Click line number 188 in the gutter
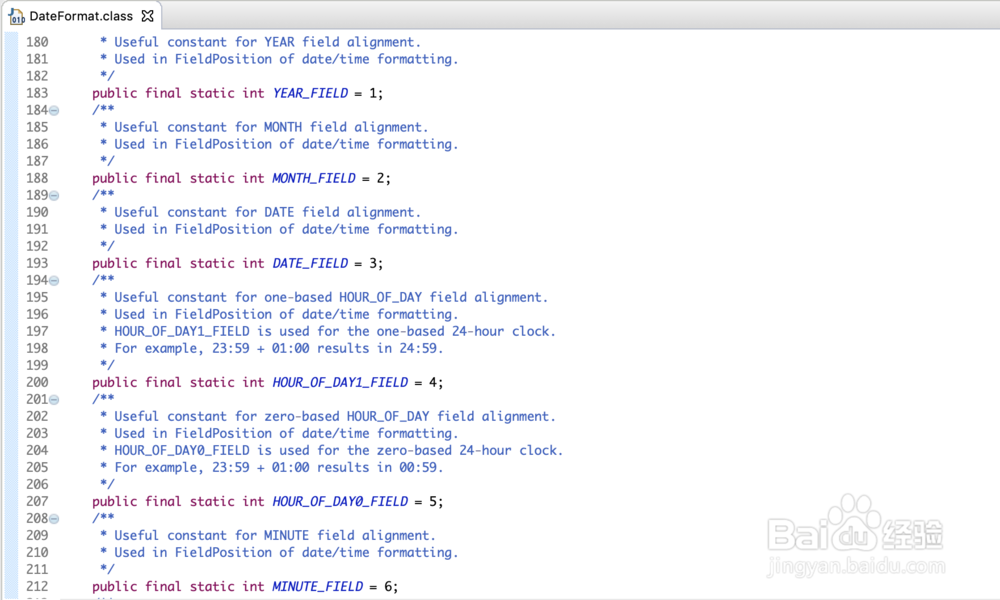Image resolution: width=1000 pixels, height=600 pixels. point(37,178)
